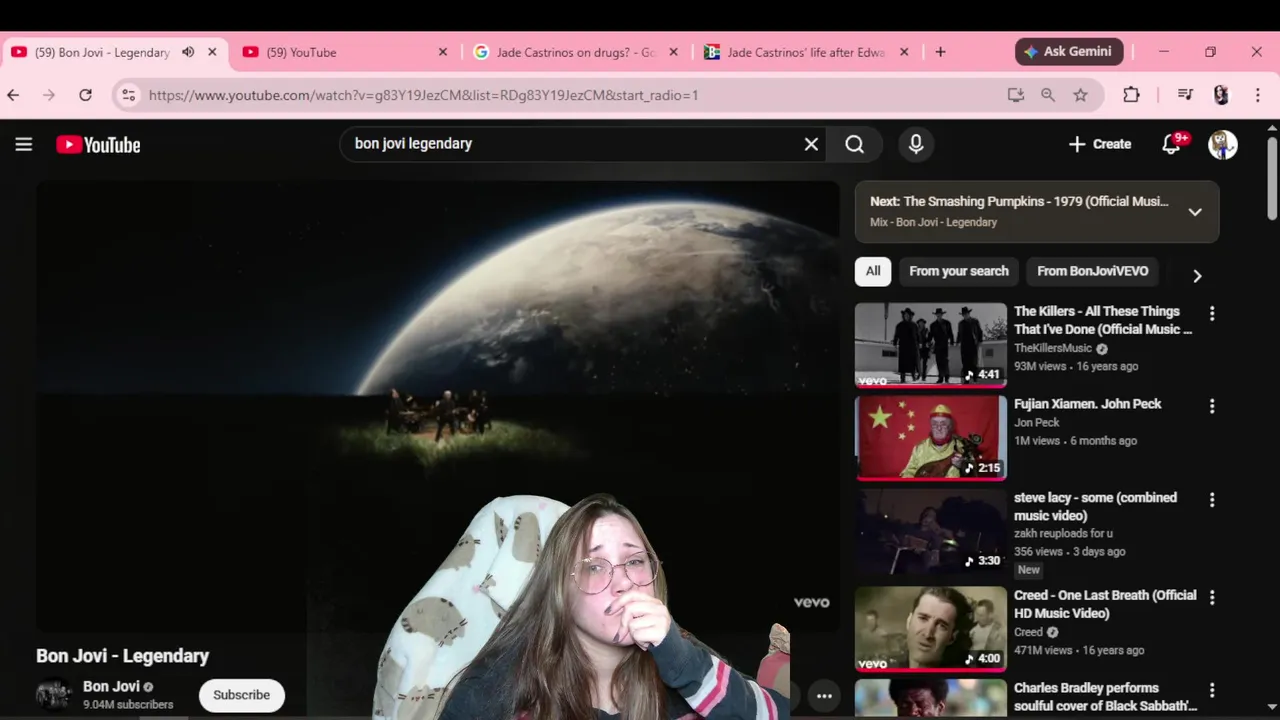Open the Fujian Xiamen video thumbnail
This screenshot has width=1280, height=720.
click(931, 438)
